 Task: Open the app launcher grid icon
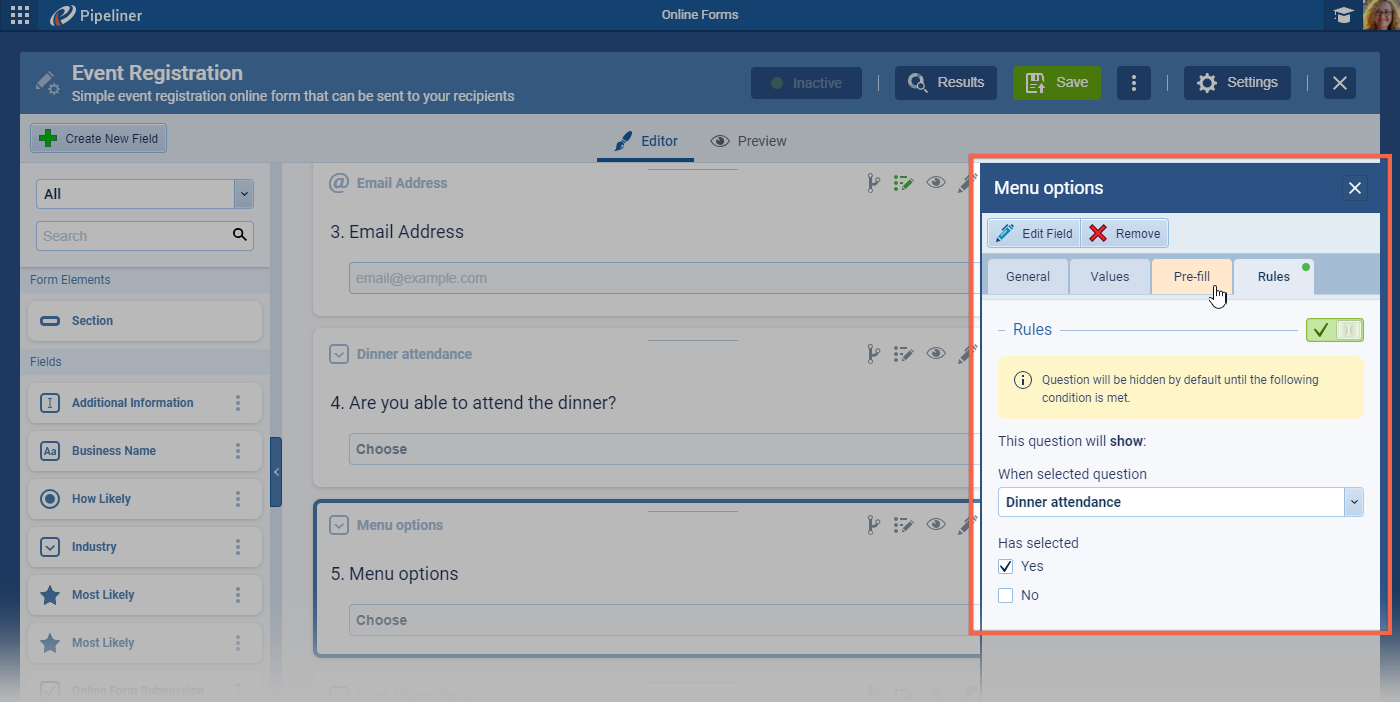(x=20, y=15)
